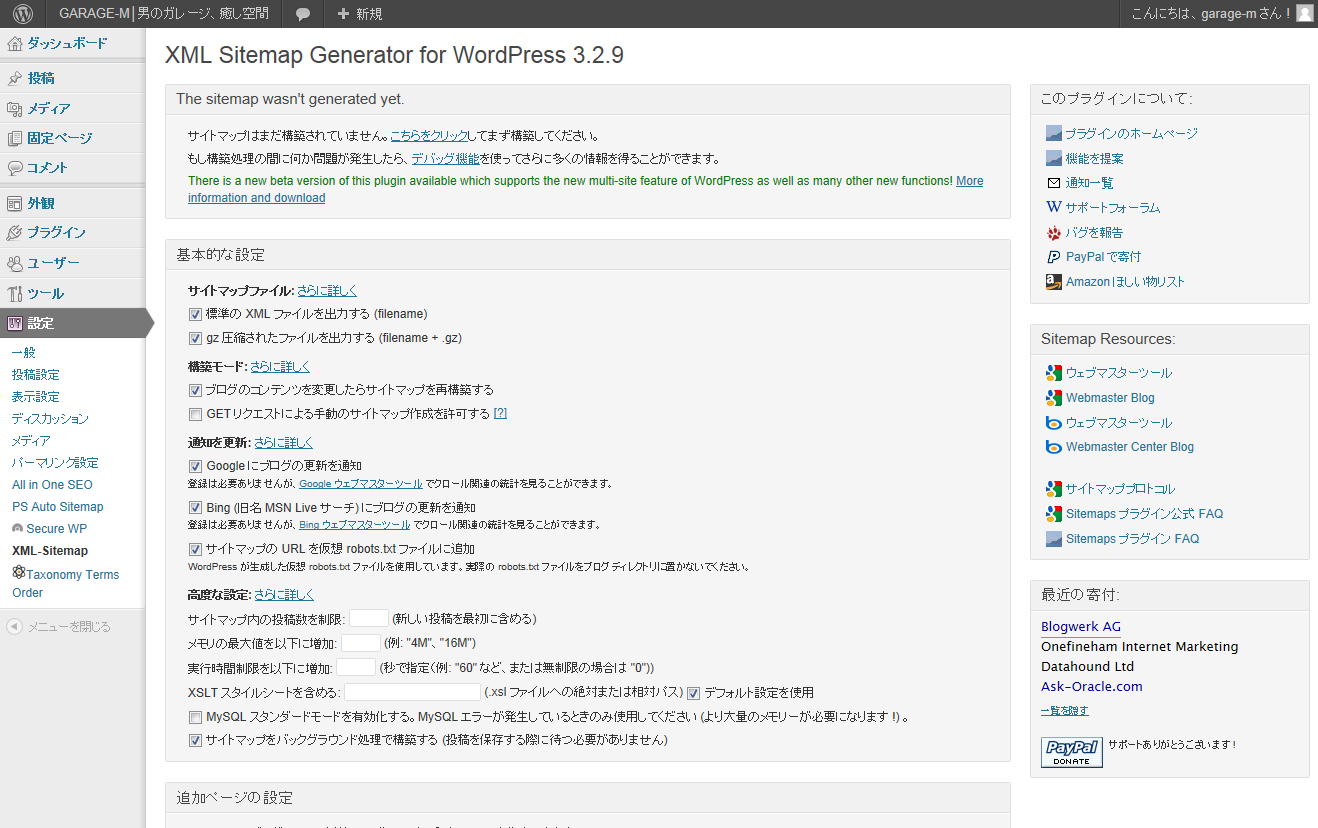Toggle Bing にブログの更新を通知 checkbox
The height and width of the screenshot is (828, 1318).
[195, 508]
